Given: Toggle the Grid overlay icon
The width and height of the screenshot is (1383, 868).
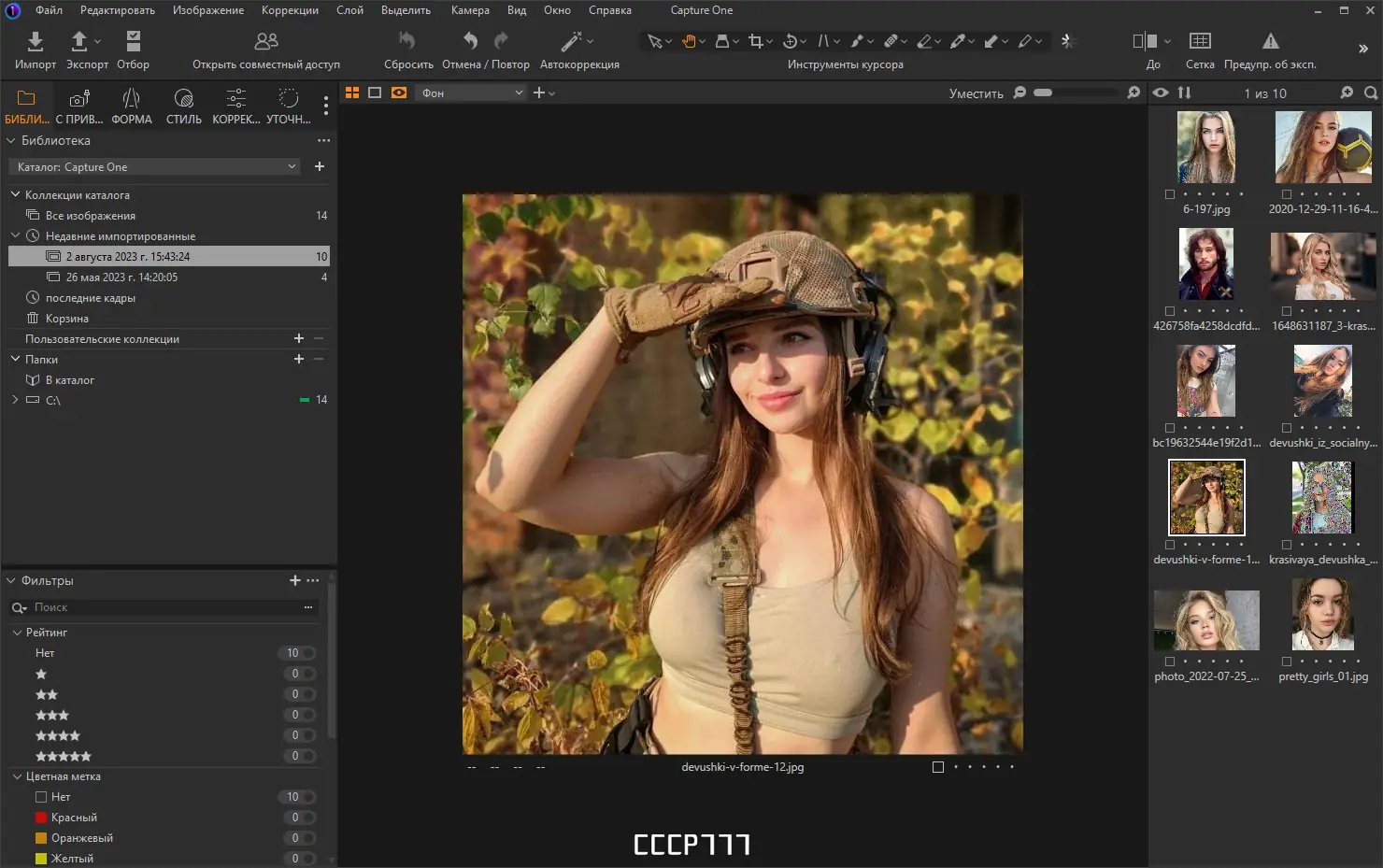Looking at the screenshot, I should [x=1200, y=41].
